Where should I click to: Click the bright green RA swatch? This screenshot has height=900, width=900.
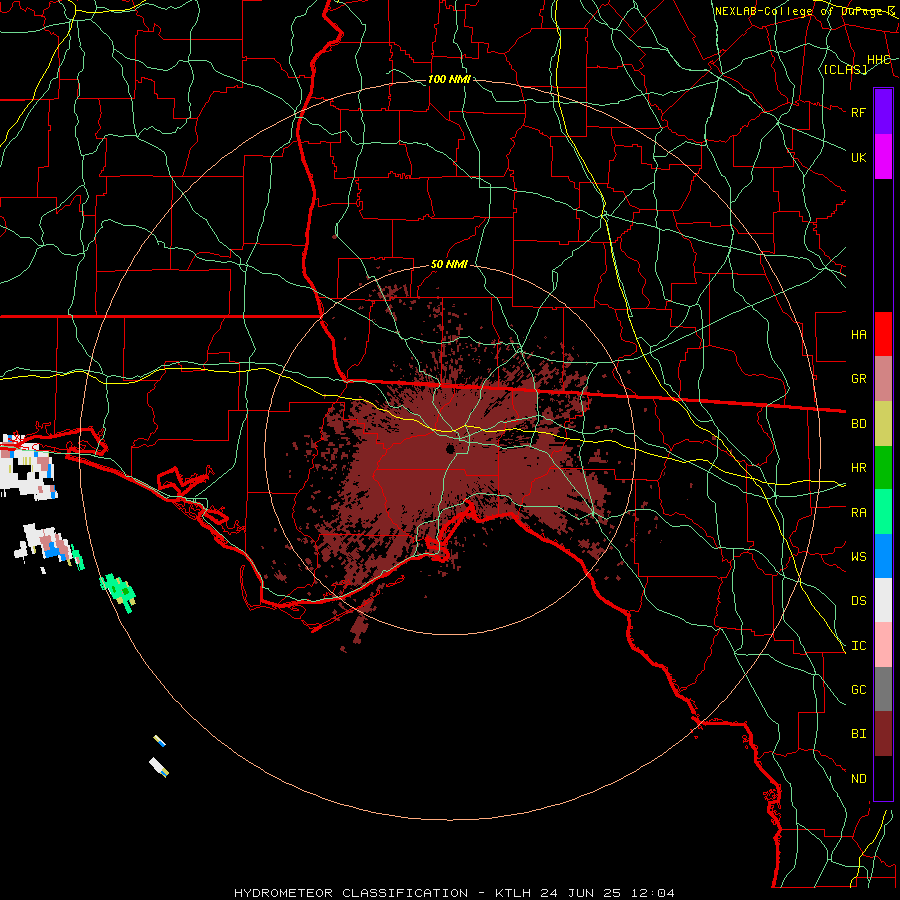883,512
